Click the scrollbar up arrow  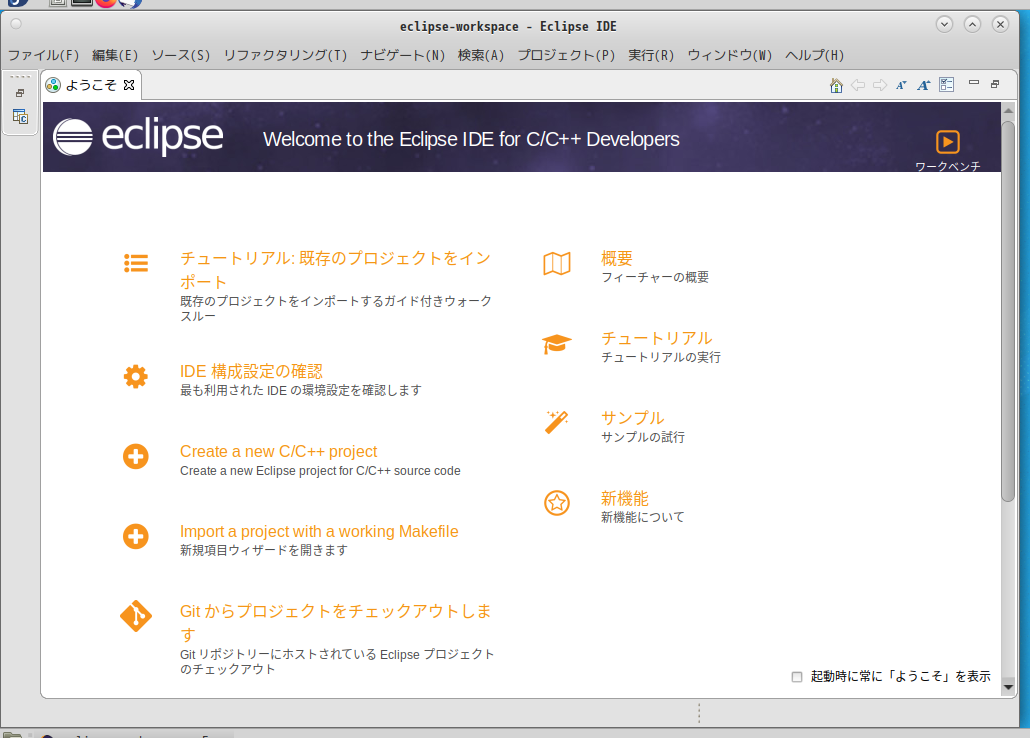pyautogui.click(x=1008, y=110)
